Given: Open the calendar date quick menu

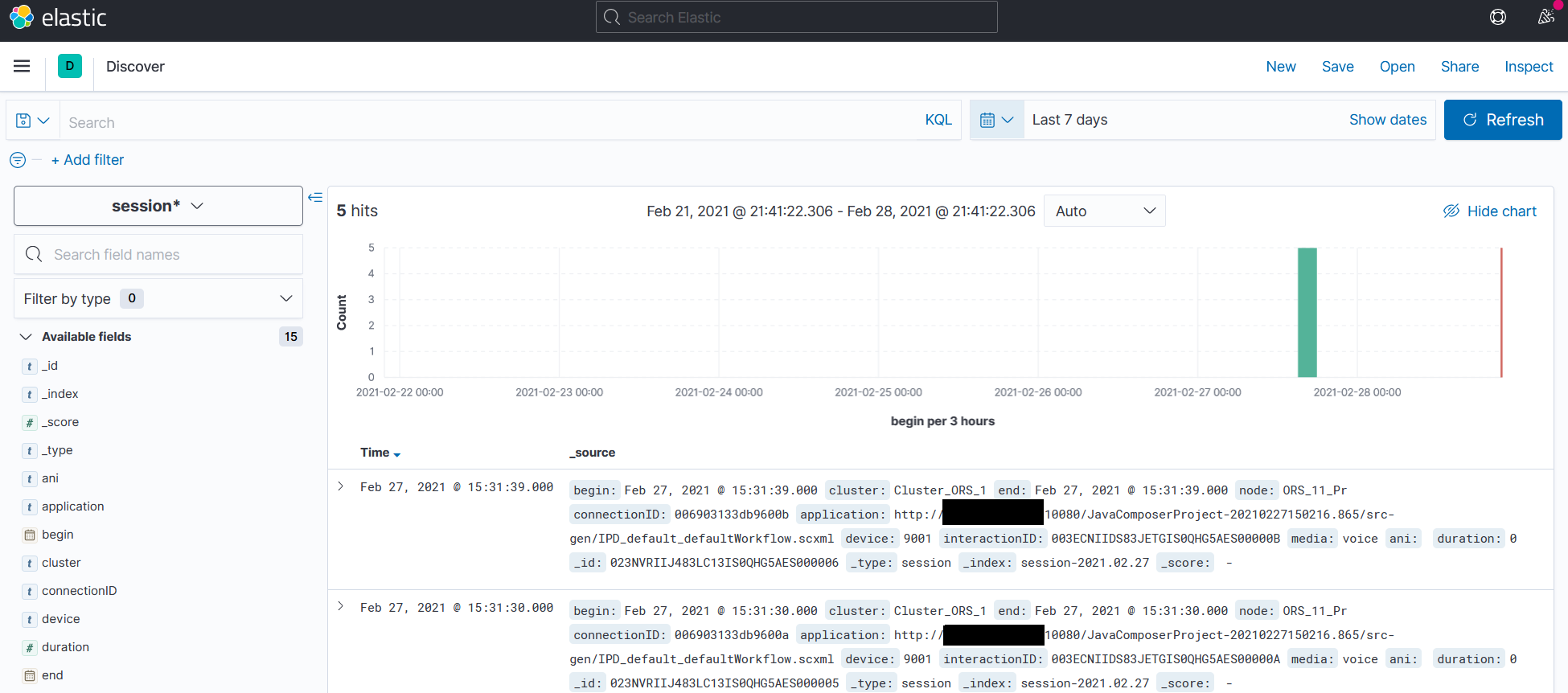Looking at the screenshot, I should (x=996, y=120).
